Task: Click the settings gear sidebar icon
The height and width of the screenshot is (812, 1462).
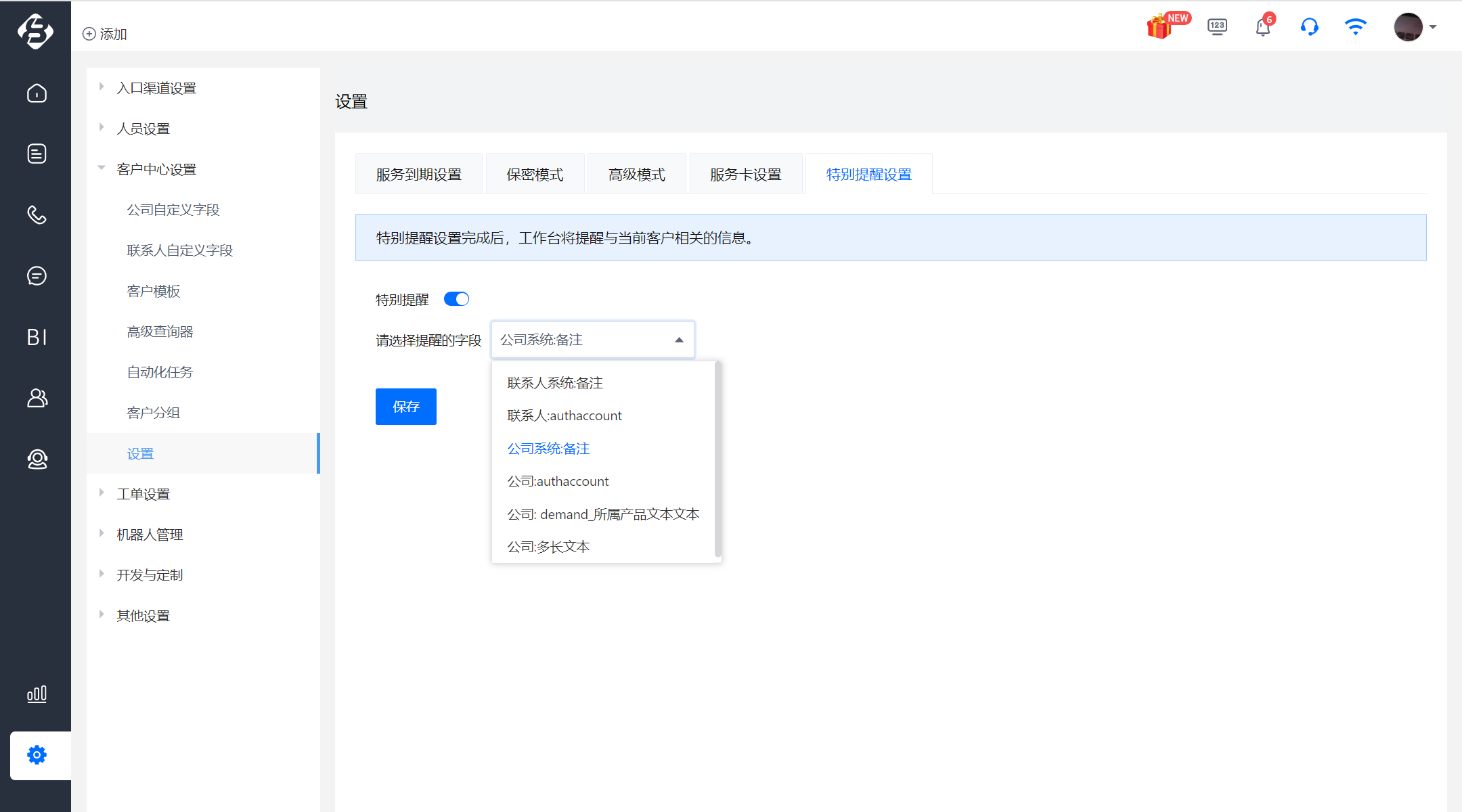Action: point(37,755)
